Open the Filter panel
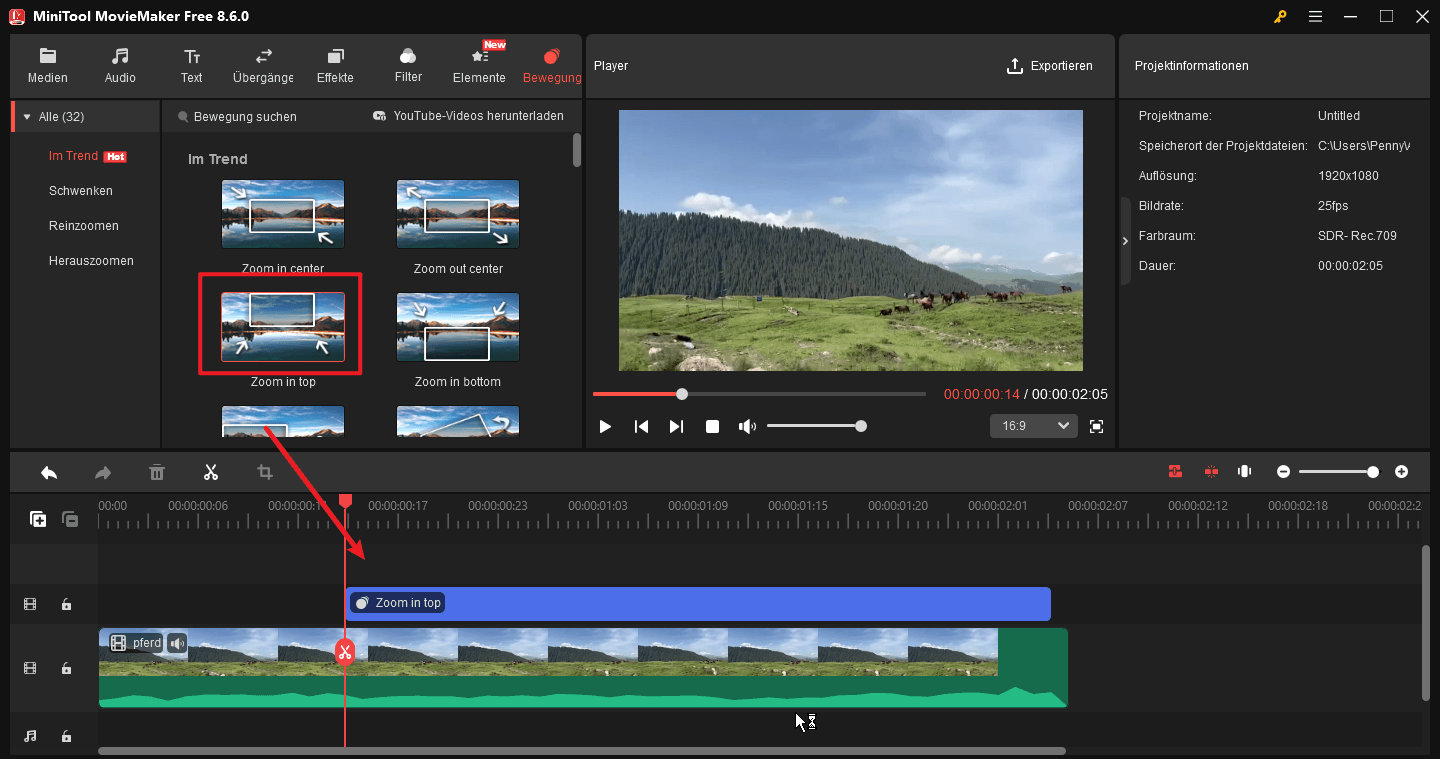Screen dimensions: 1440x759 click(408, 65)
